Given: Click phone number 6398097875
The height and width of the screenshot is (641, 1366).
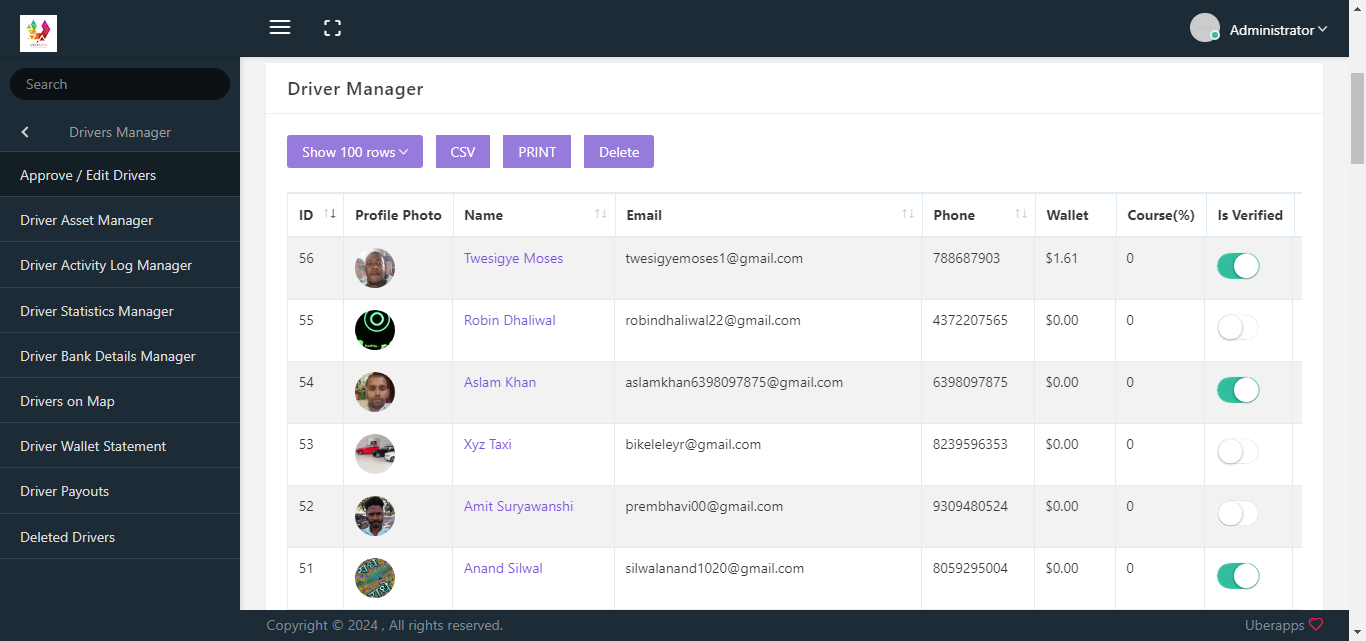Looking at the screenshot, I should [970, 382].
